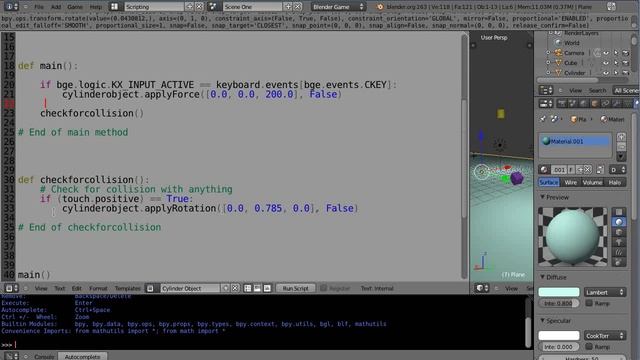Toggle visibility of Cube in outliner

click(x=606, y=63)
